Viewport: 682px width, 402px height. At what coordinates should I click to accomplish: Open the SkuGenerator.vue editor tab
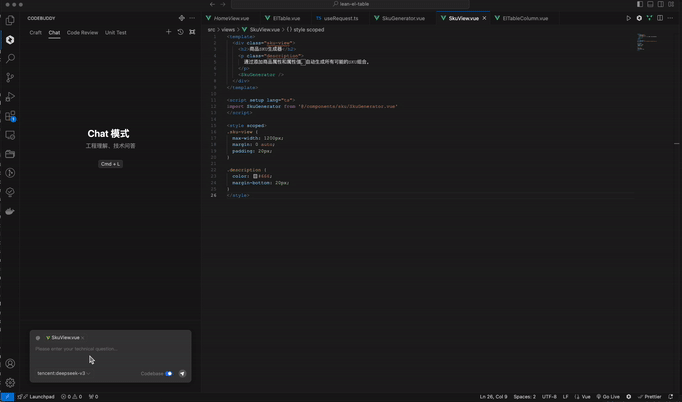[x=403, y=18]
